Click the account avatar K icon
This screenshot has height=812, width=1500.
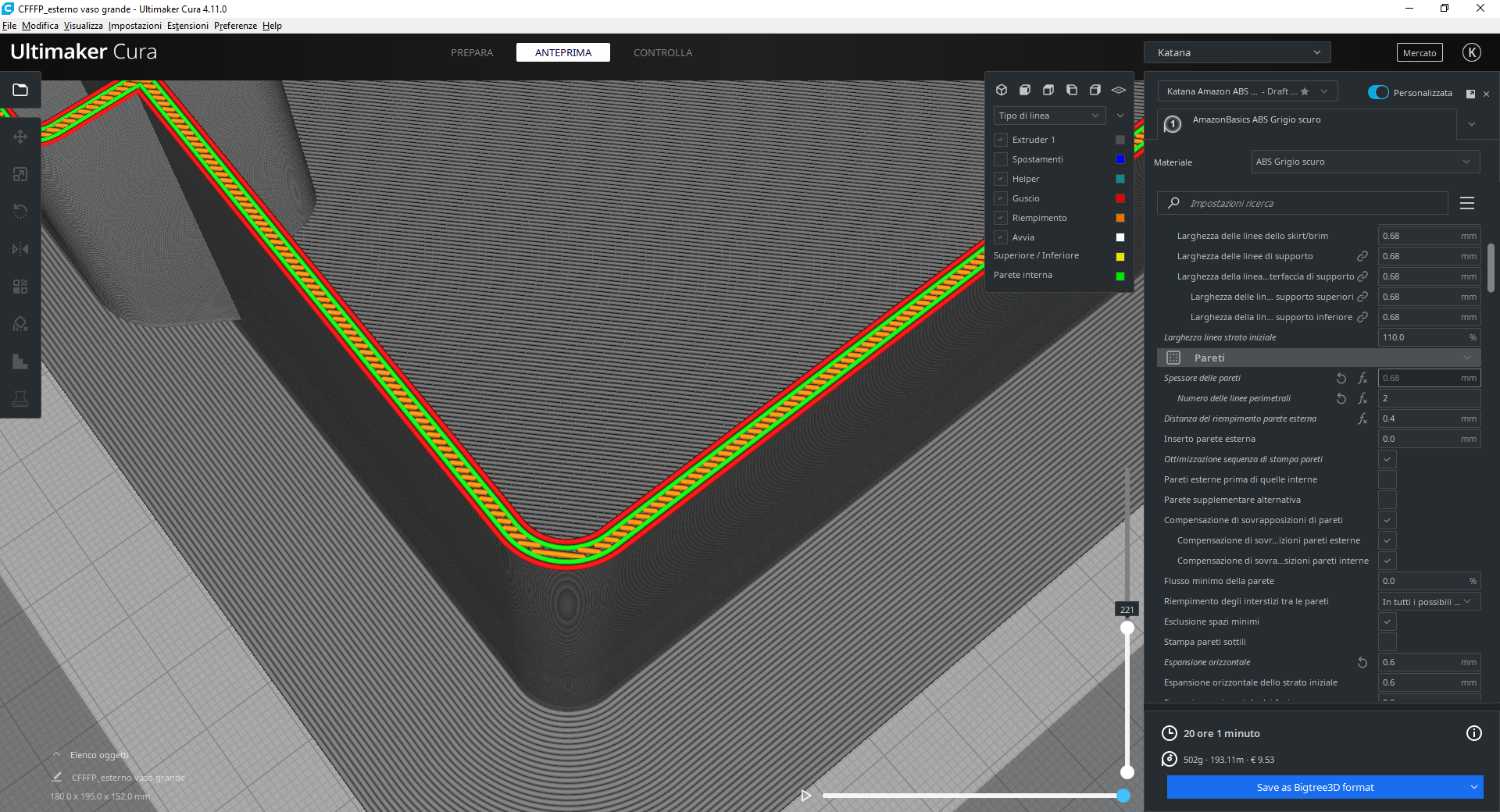[x=1471, y=53]
